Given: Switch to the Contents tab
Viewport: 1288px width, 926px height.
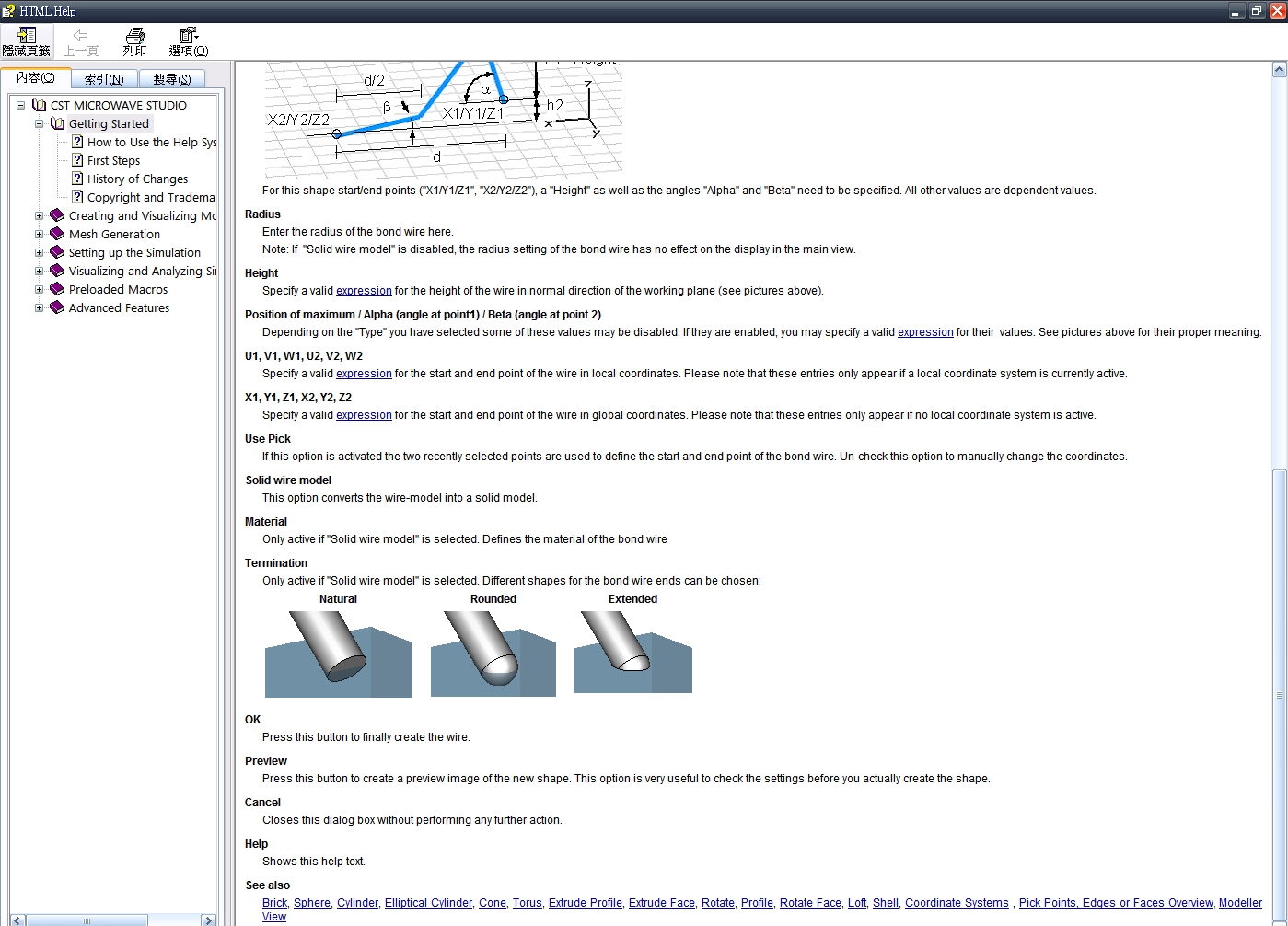Looking at the screenshot, I should coord(35,78).
